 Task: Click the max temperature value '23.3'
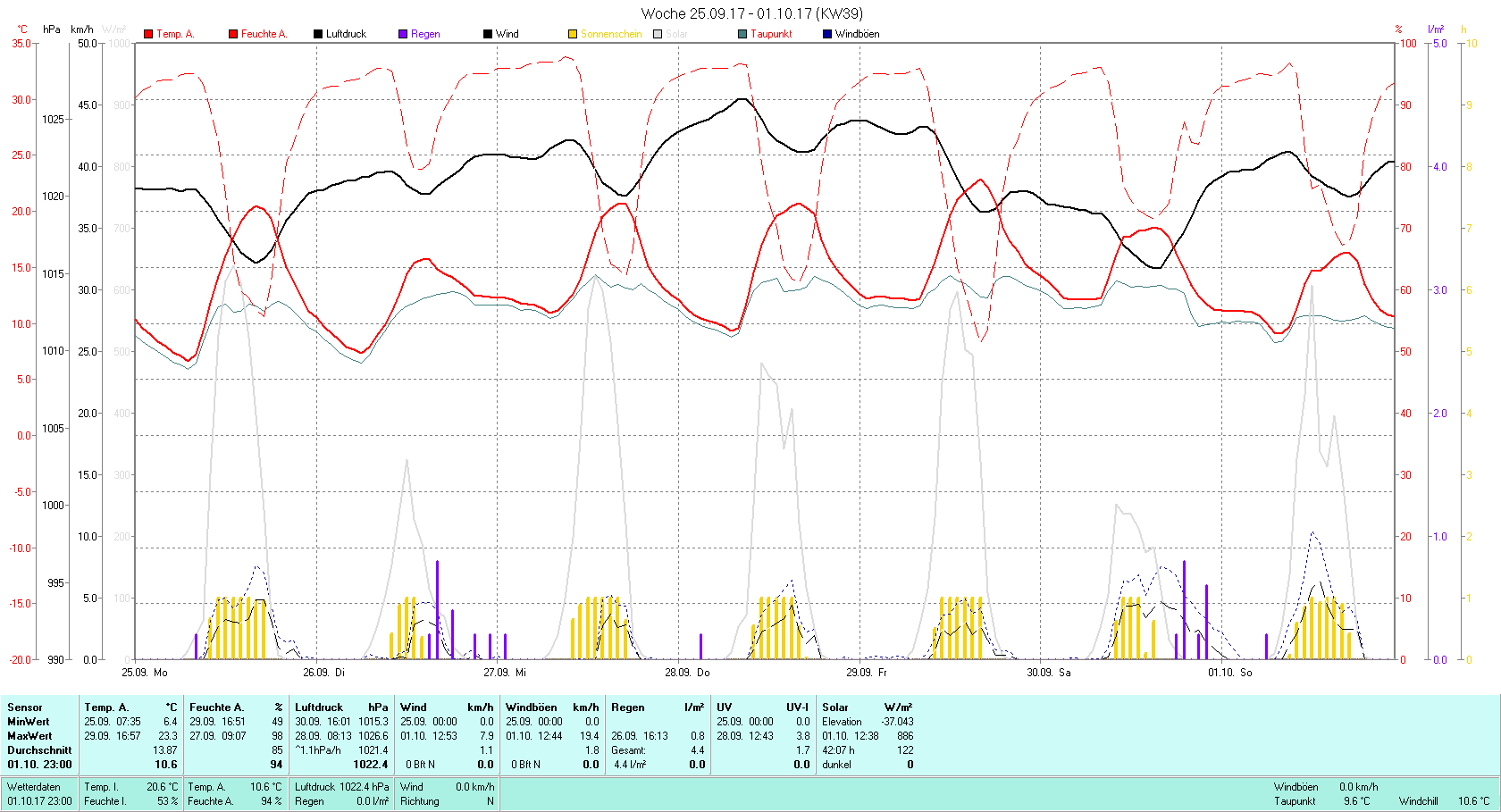(x=167, y=736)
